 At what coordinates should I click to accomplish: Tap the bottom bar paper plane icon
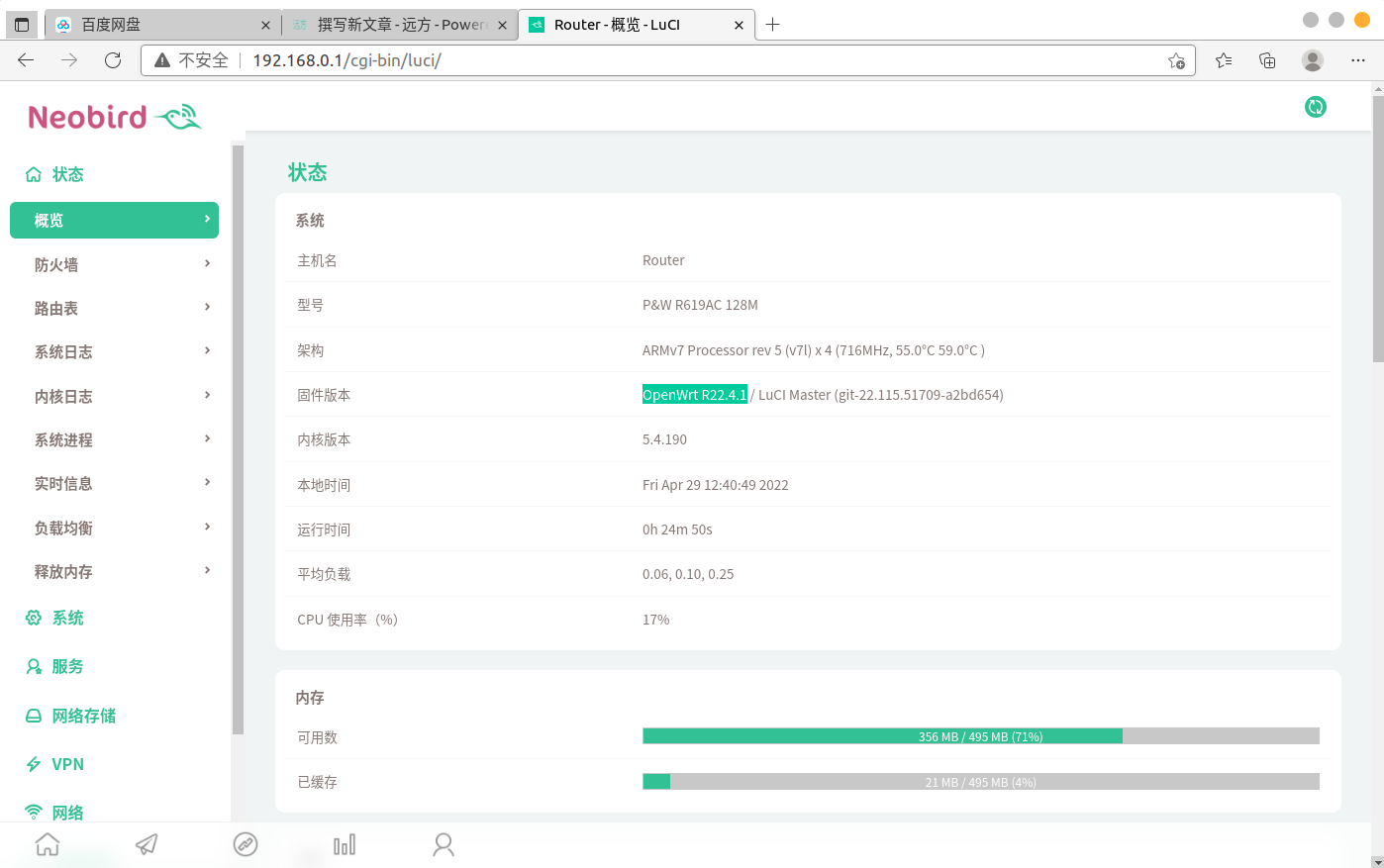pyautogui.click(x=147, y=844)
